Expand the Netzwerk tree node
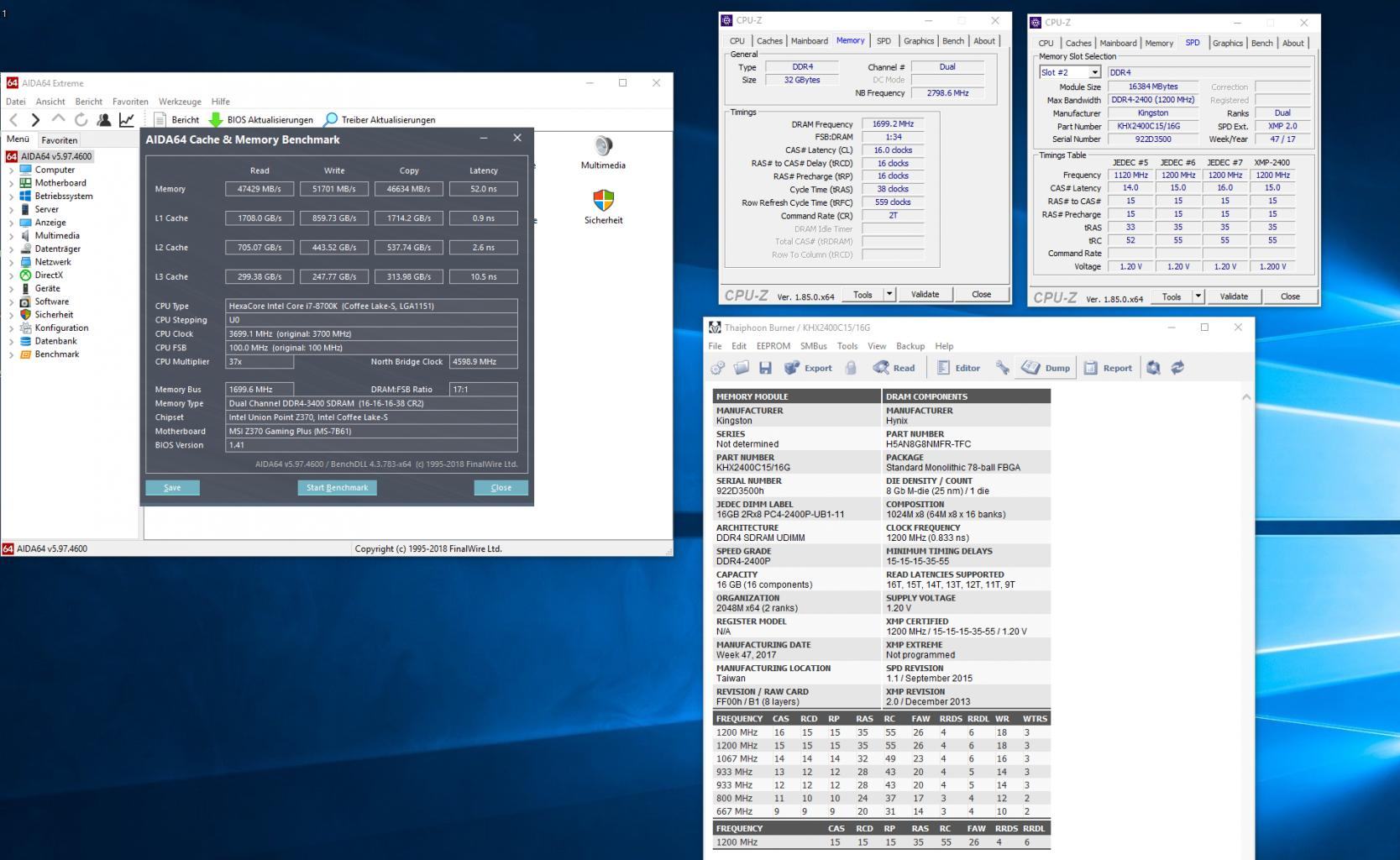The height and width of the screenshot is (860, 1400). (x=11, y=262)
